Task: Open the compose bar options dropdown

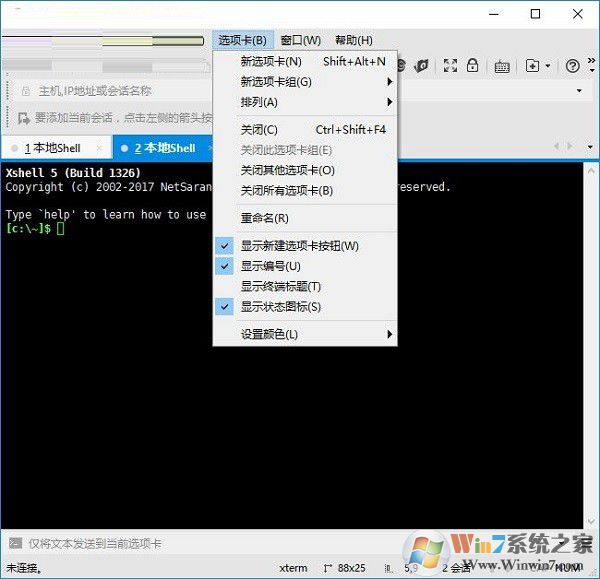Action: pos(562,543)
